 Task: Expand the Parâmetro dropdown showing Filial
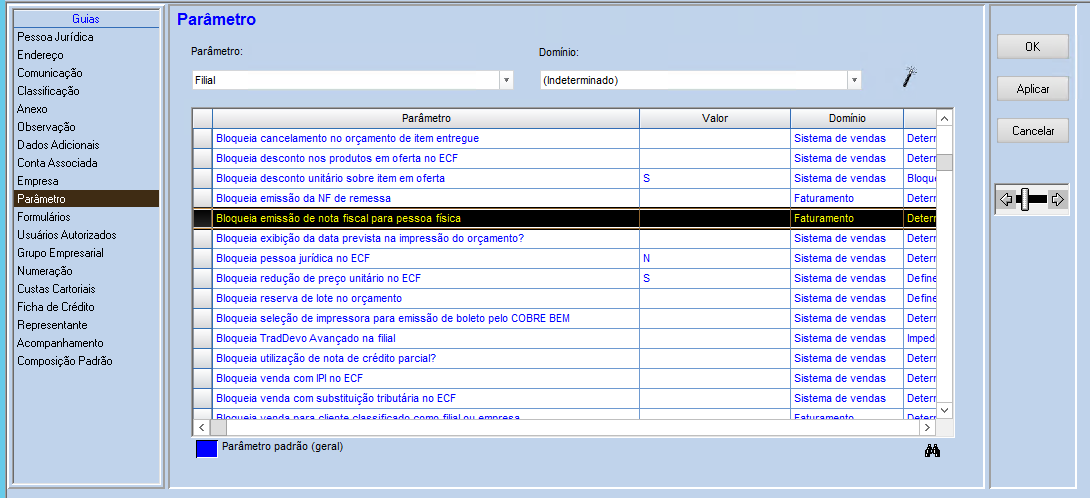click(x=505, y=80)
